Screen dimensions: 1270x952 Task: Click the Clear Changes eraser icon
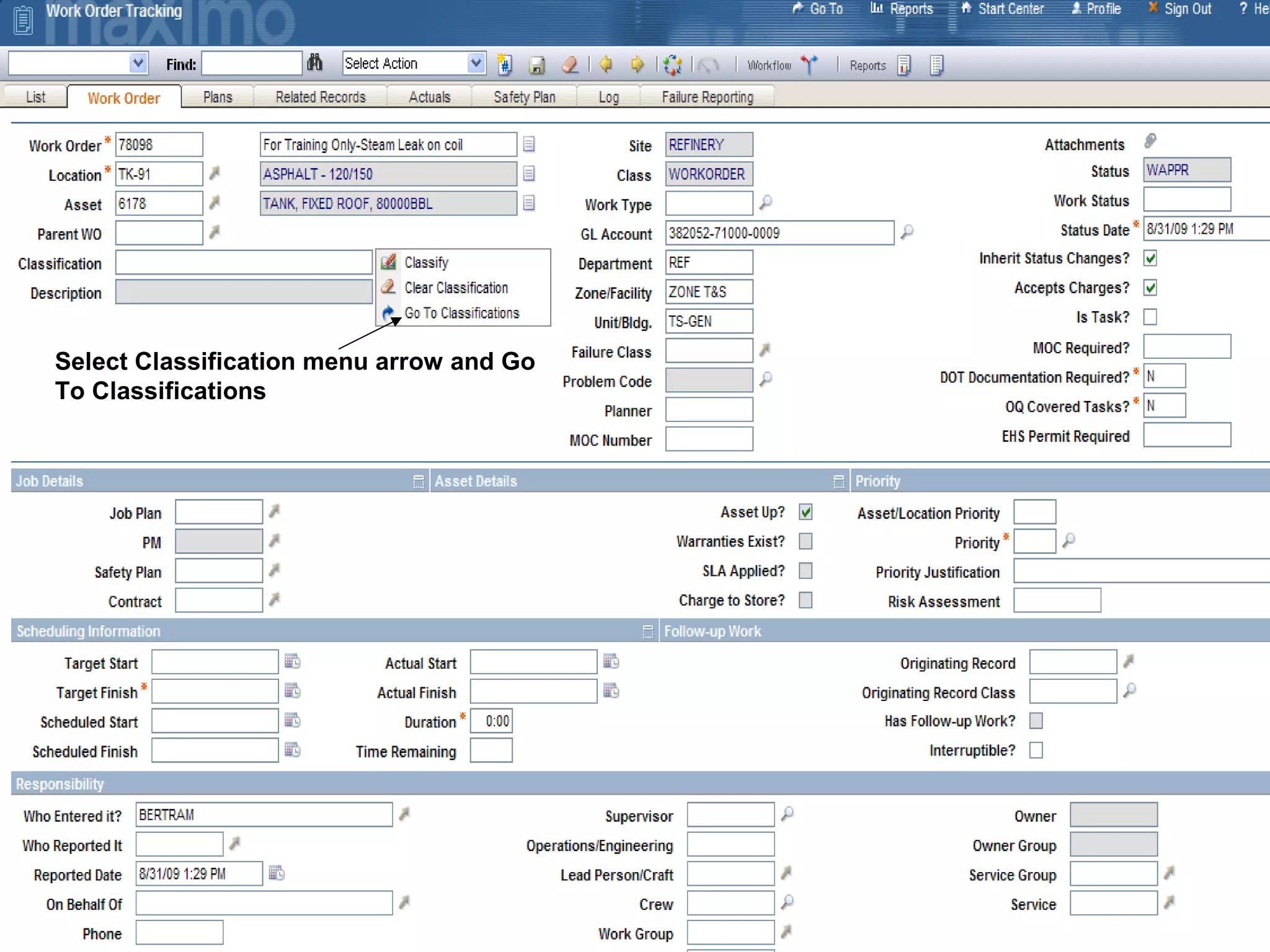coord(570,64)
